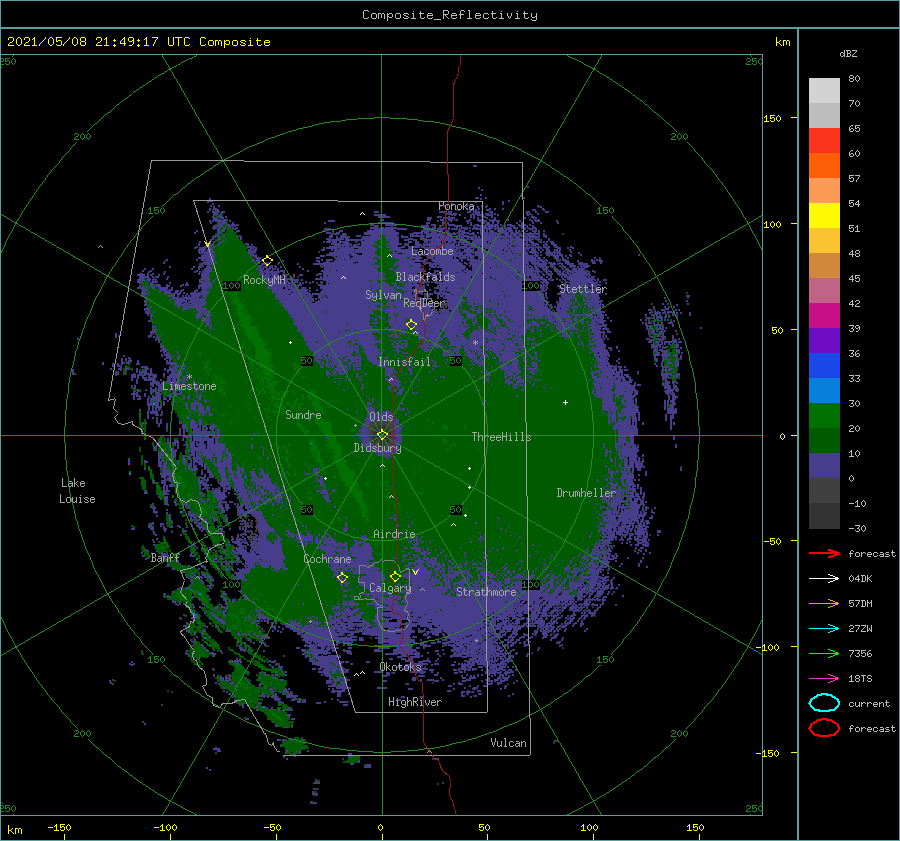Click the Limestone label on the map
This screenshot has width=900, height=841.
189,386
